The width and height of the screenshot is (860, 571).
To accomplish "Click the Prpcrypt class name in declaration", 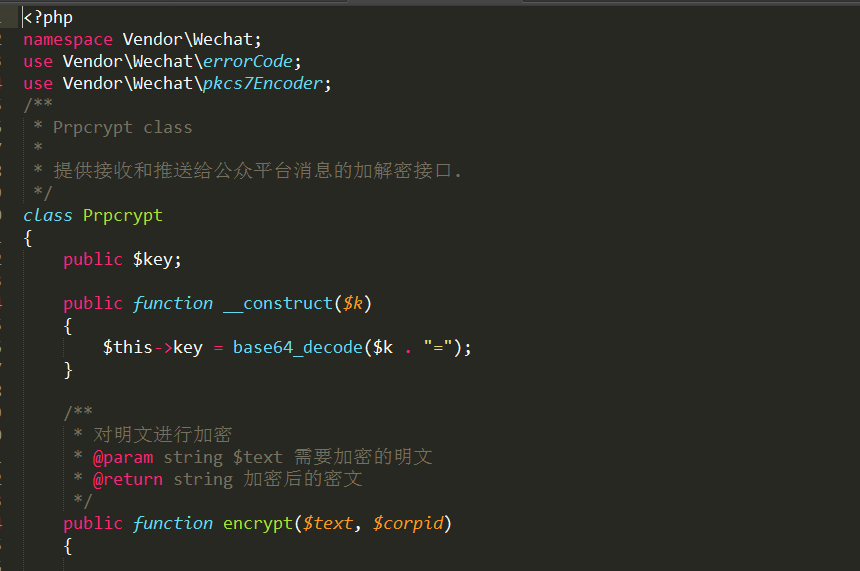I will pos(122,215).
